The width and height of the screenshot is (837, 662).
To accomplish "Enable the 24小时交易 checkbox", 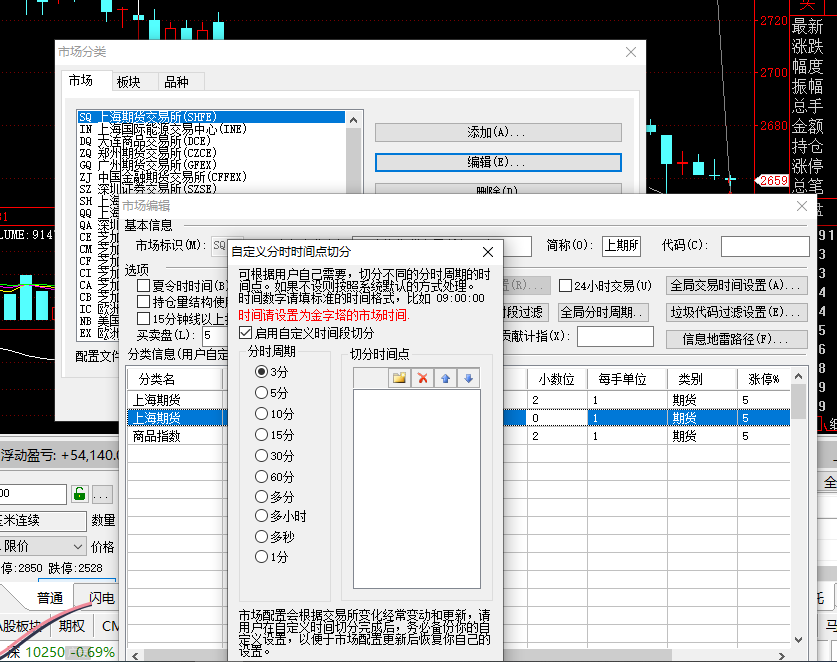I will click(566, 286).
